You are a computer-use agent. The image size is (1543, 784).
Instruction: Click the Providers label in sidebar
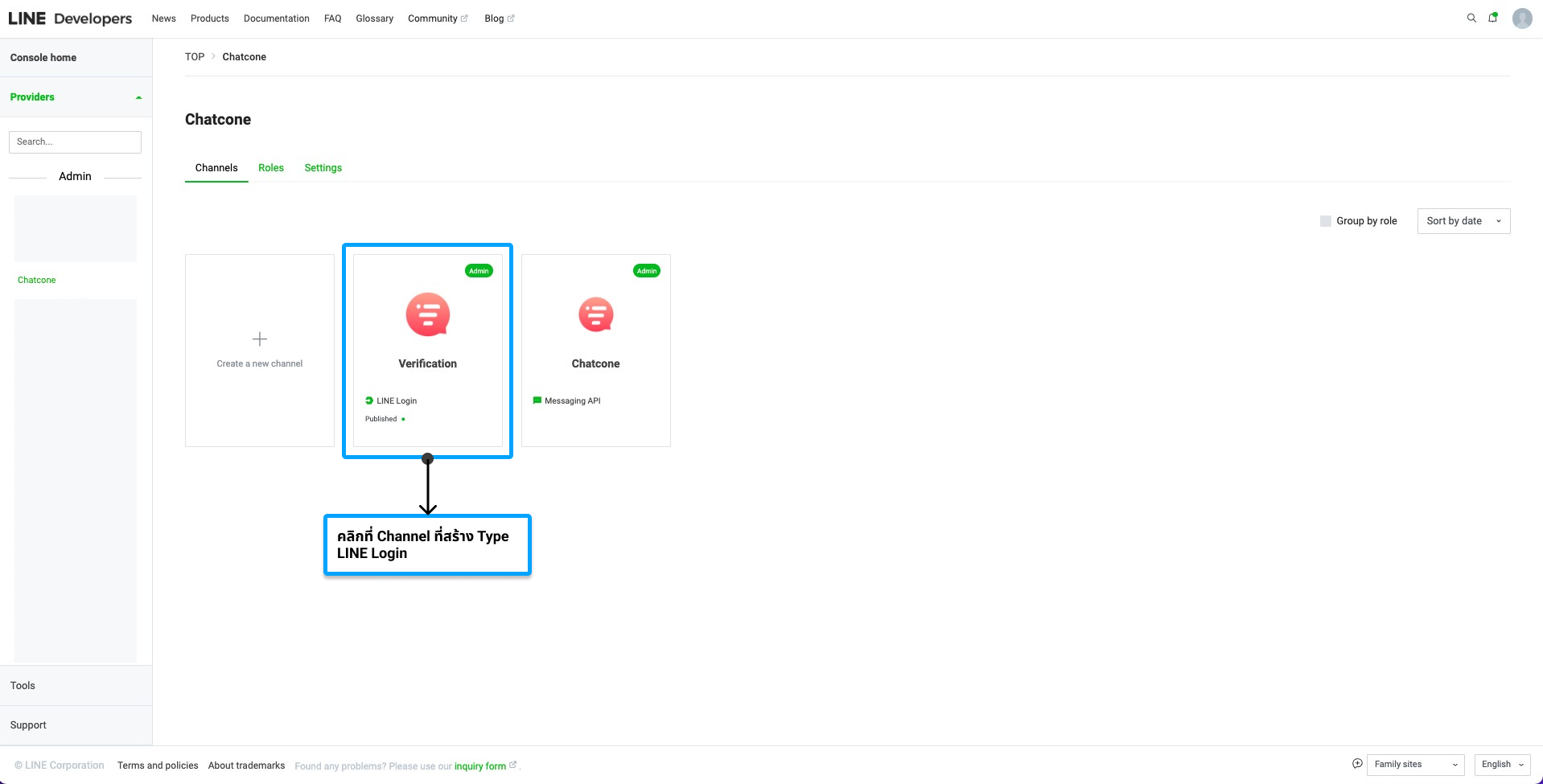point(32,97)
